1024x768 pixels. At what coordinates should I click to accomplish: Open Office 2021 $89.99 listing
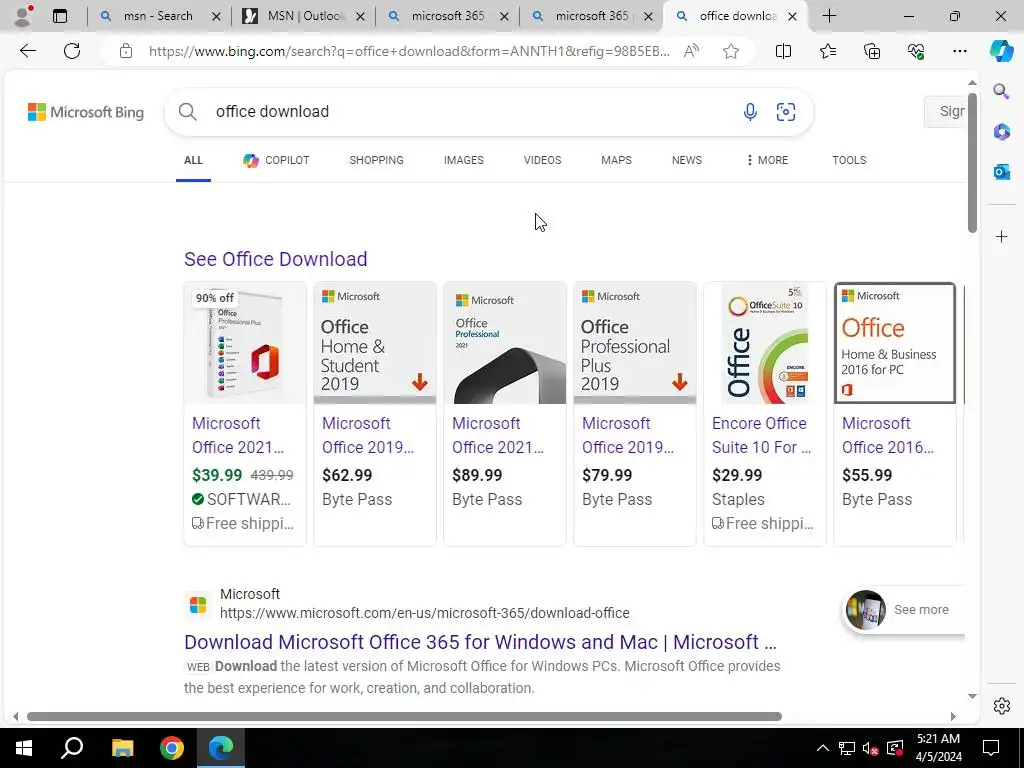[505, 413]
